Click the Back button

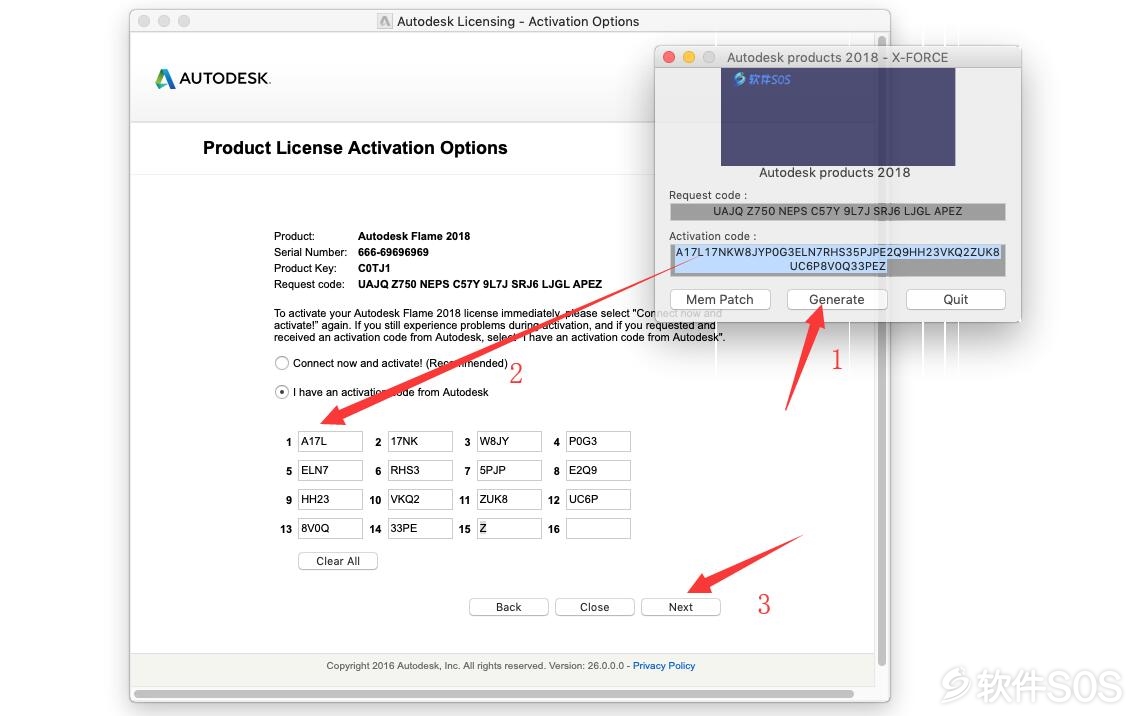[x=508, y=607]
